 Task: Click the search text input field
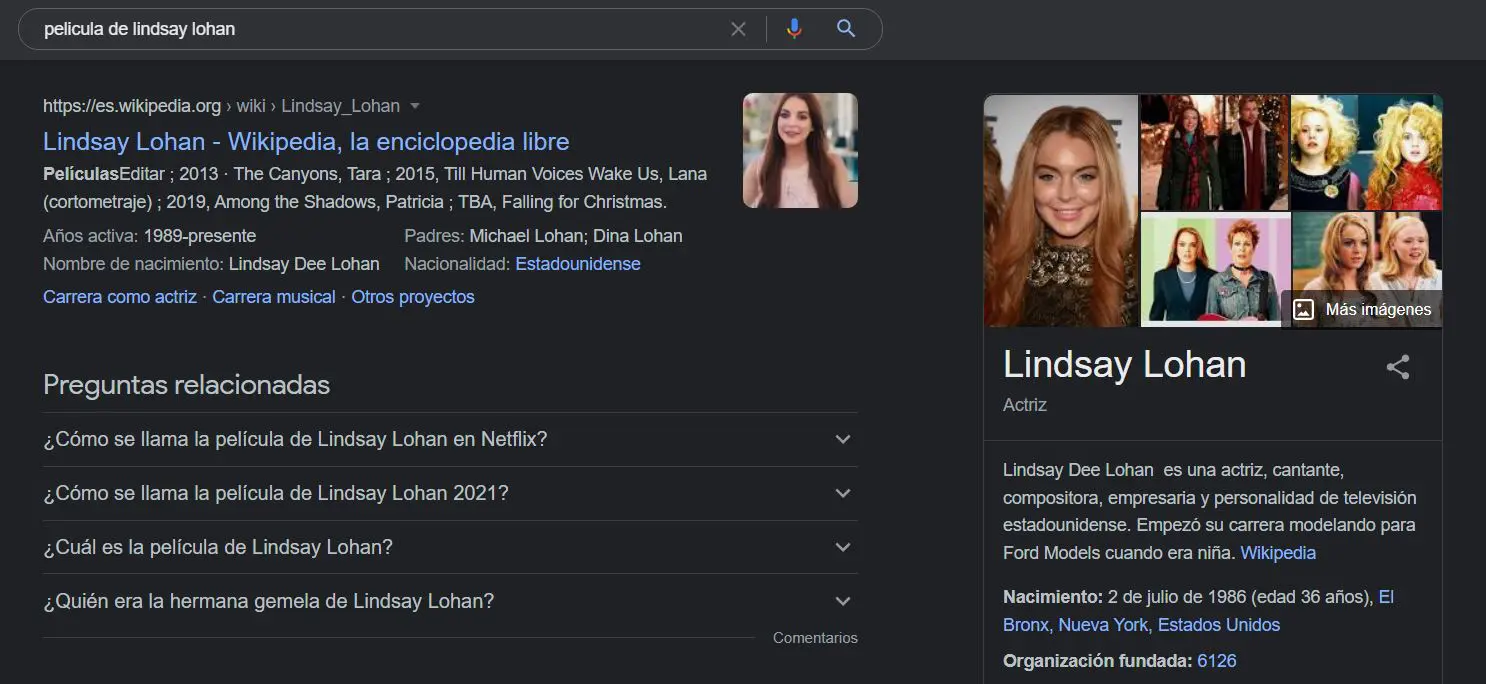coord(380,29)
